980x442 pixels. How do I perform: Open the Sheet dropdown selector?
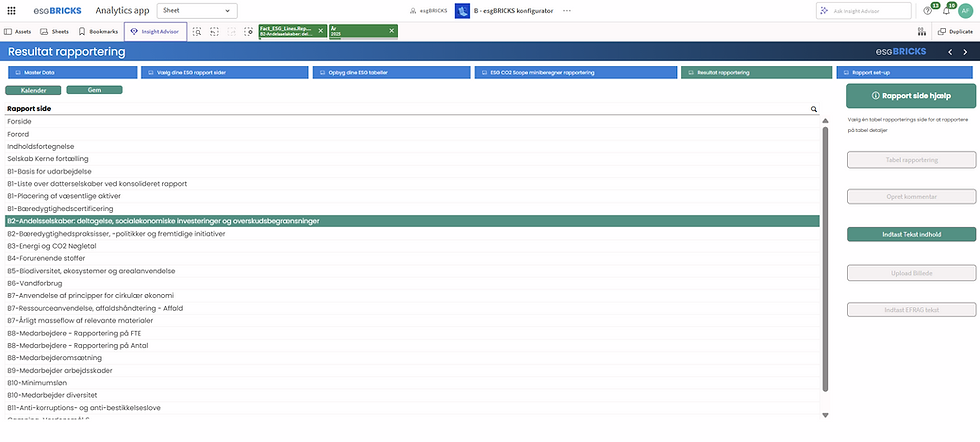tap(197, 11)
